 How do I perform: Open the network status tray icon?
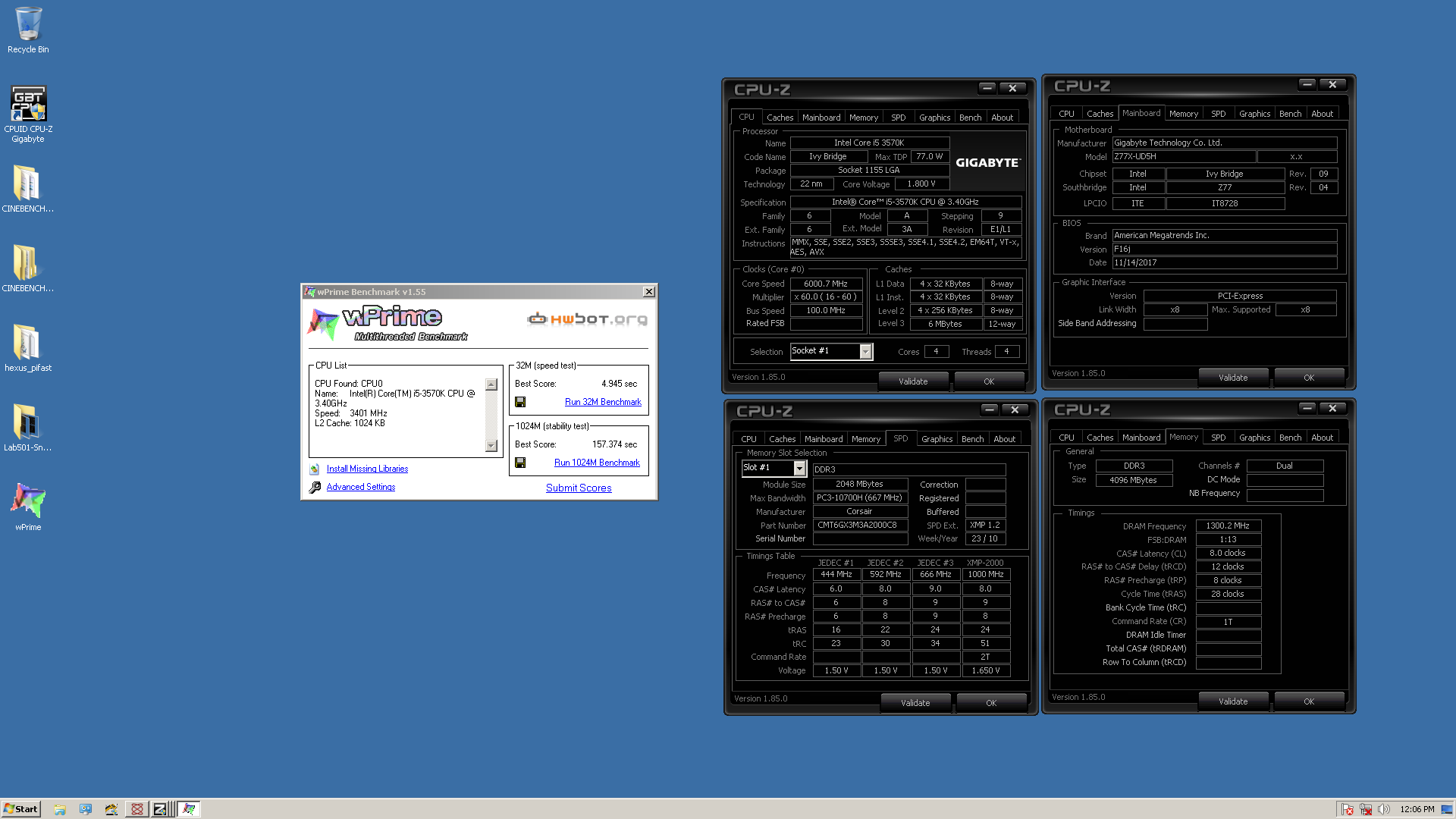[1366, 809]
